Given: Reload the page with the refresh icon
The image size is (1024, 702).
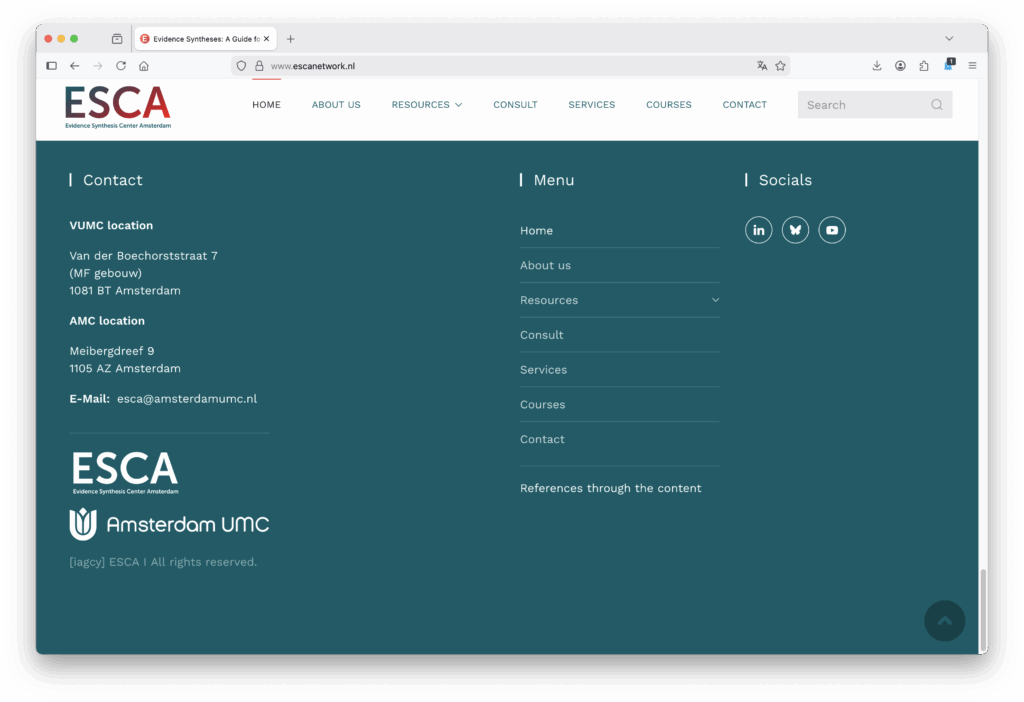Looking at the screenshot, I should tap(121, 66).
